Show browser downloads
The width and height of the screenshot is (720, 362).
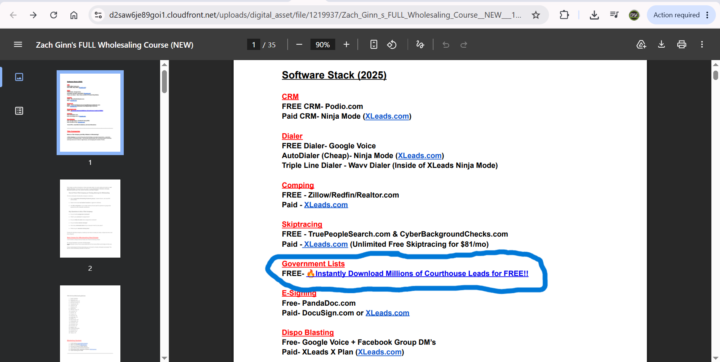(594, 15)
